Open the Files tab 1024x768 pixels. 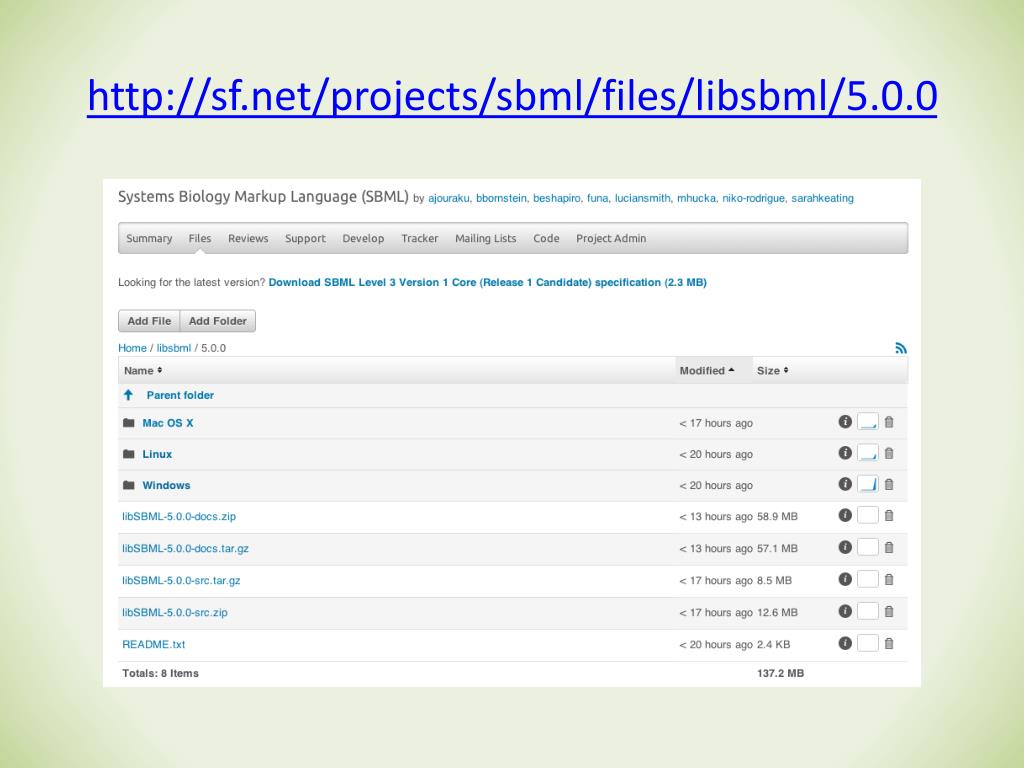click(200, 238)
